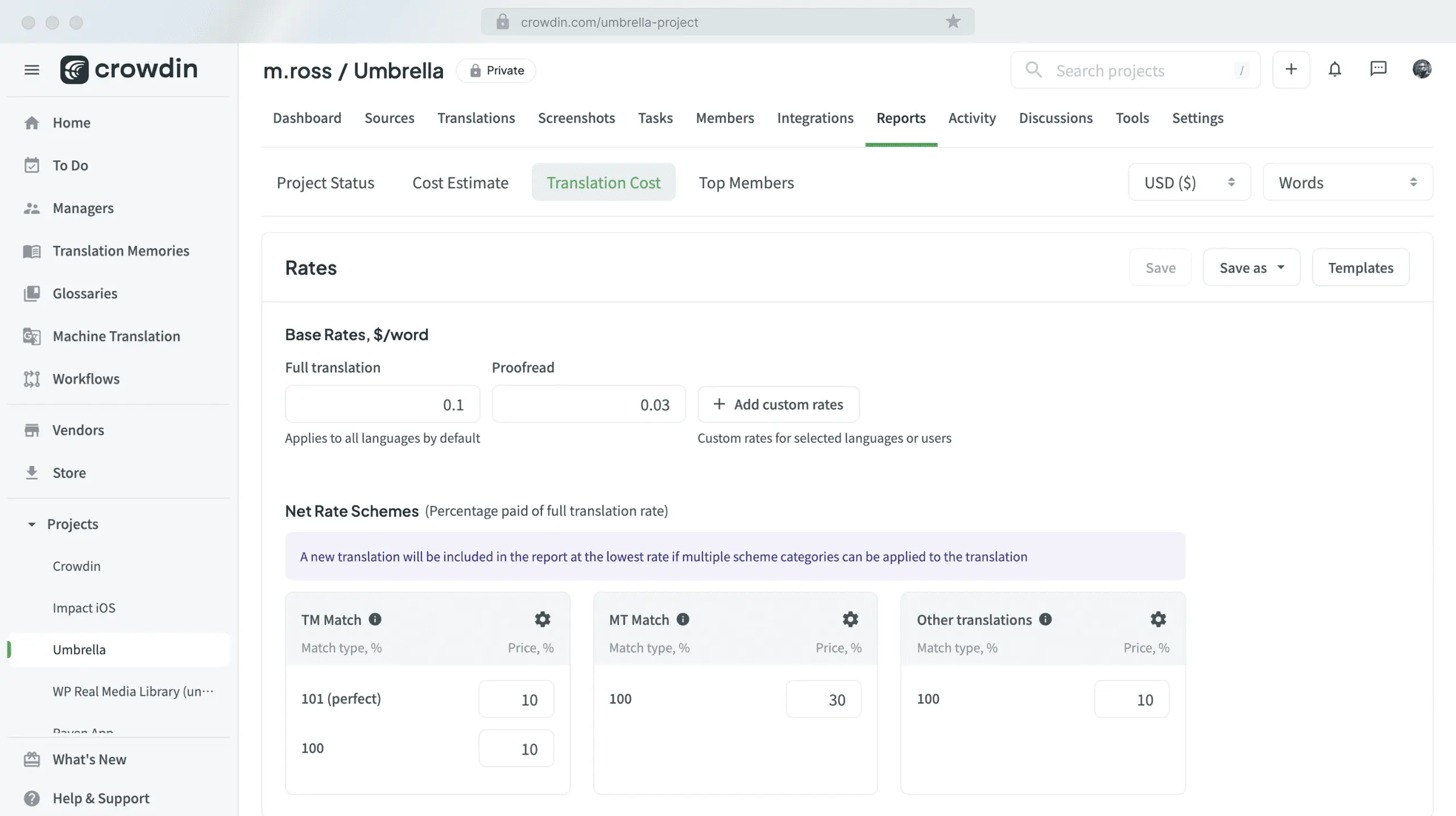This screenshot has height=816, width=1456.
Task: Click the MT Match settings gear icon
Action: click(x=850, y=619)
